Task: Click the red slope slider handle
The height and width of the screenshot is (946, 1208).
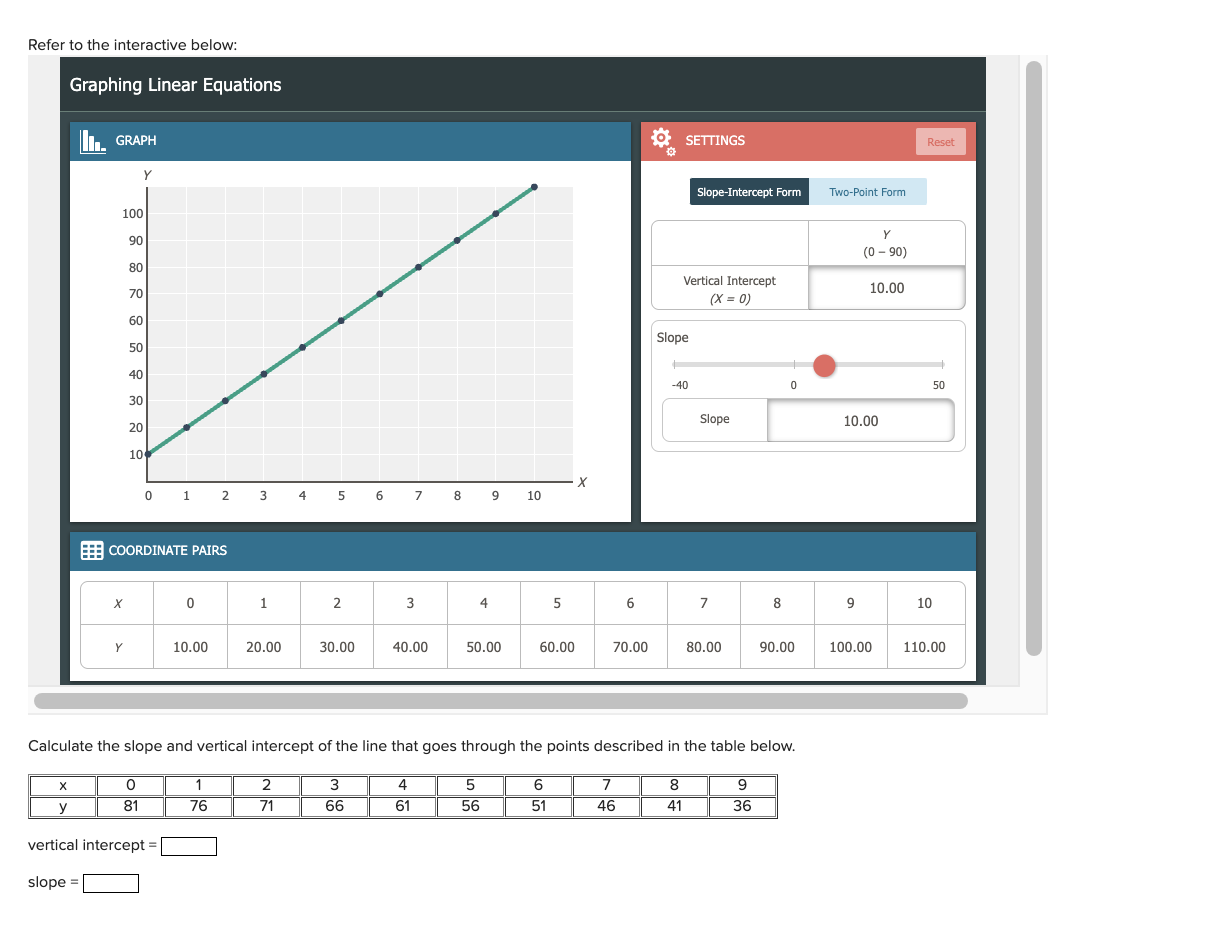Action: coord(824,366)
